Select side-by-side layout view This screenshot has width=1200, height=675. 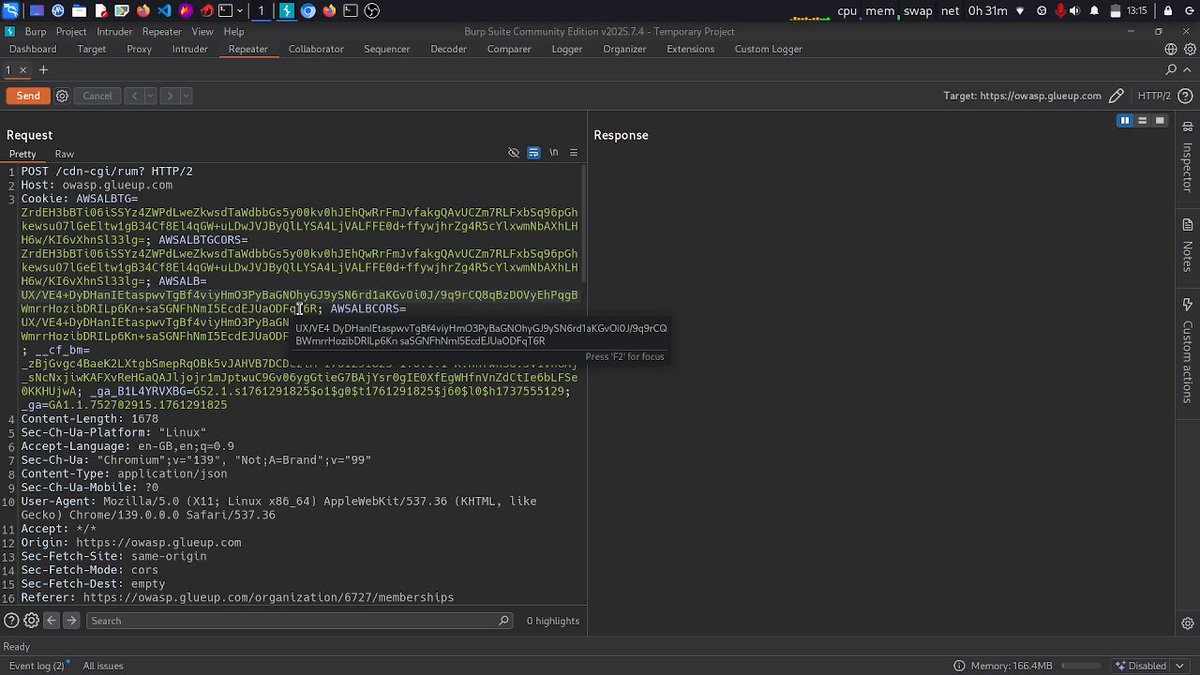[x=1125, y=121]
